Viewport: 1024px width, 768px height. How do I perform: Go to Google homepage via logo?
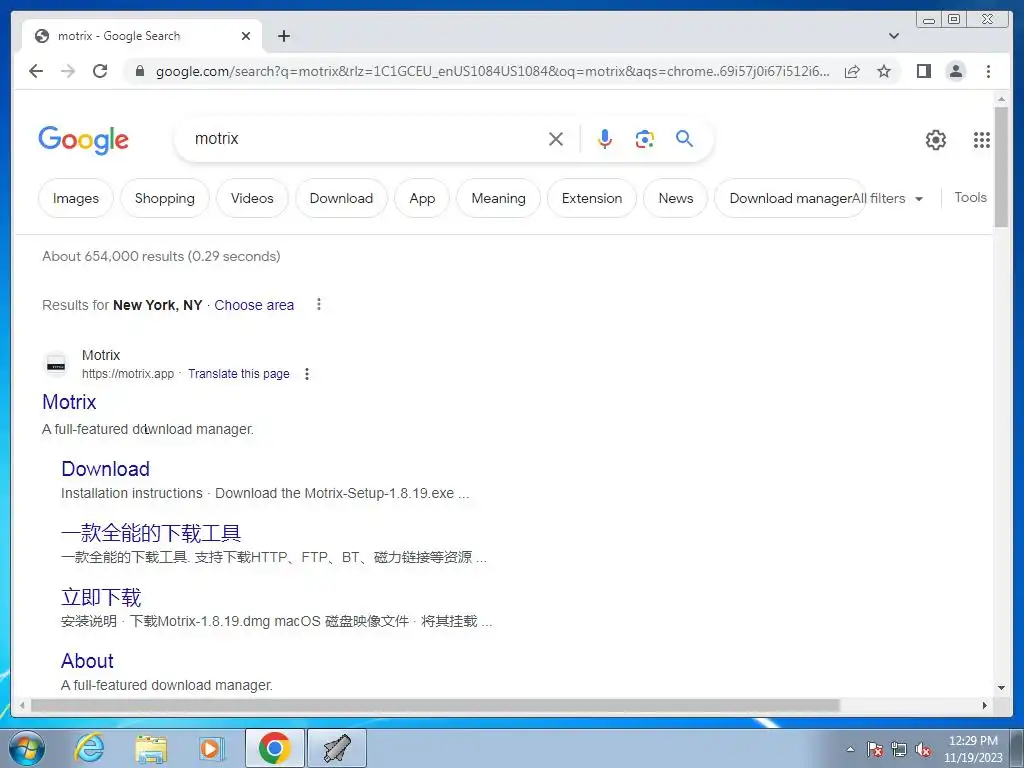[x=84, y=140]
